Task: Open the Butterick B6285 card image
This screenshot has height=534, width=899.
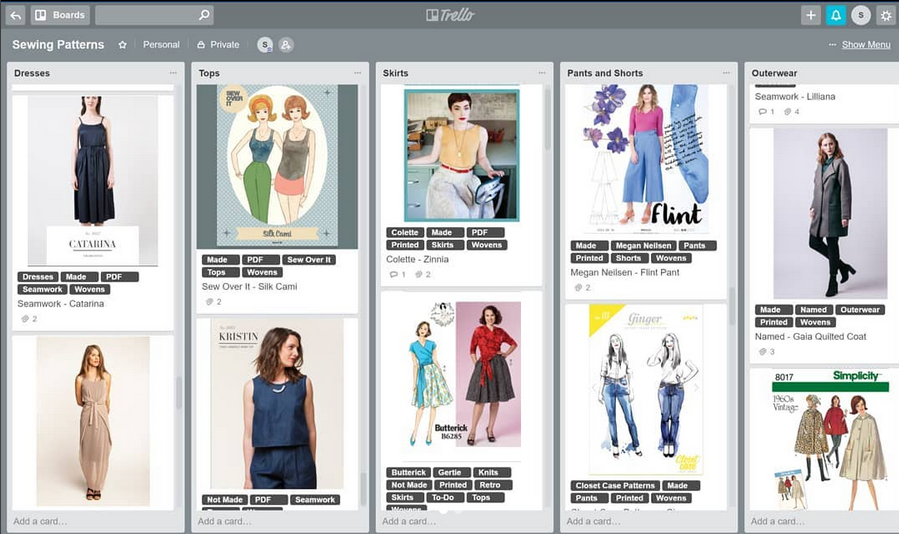Action: pyautogui.click(x=462, y=375)
